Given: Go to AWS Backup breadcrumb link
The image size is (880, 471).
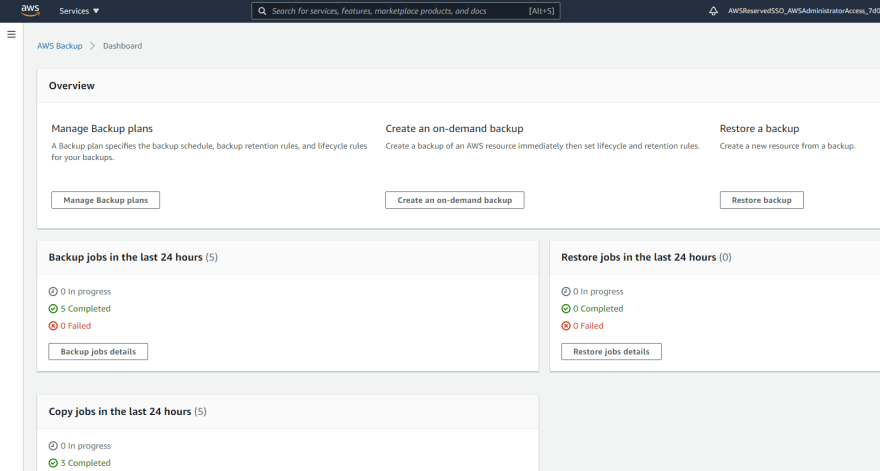Looking at the screenshot, I should pyautogui.click(x=59, y=46).
